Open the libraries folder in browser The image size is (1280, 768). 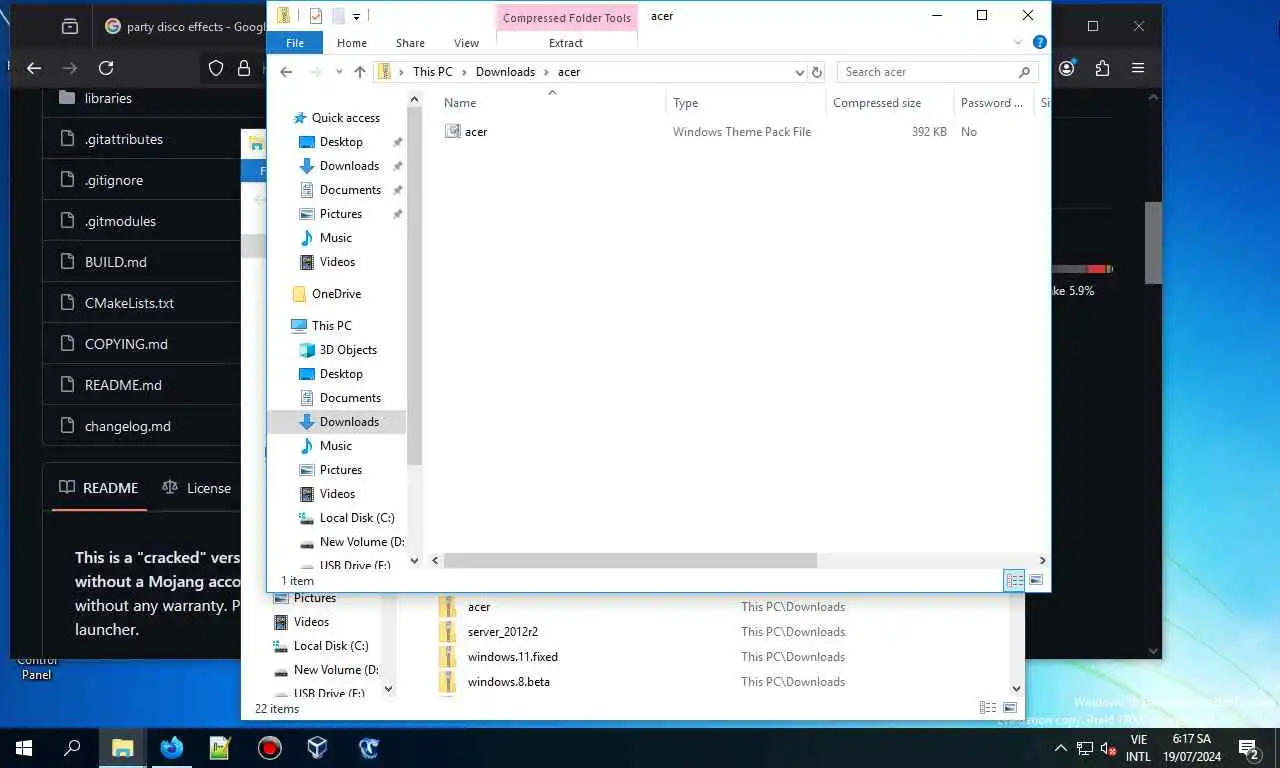(x=108, y=98)
